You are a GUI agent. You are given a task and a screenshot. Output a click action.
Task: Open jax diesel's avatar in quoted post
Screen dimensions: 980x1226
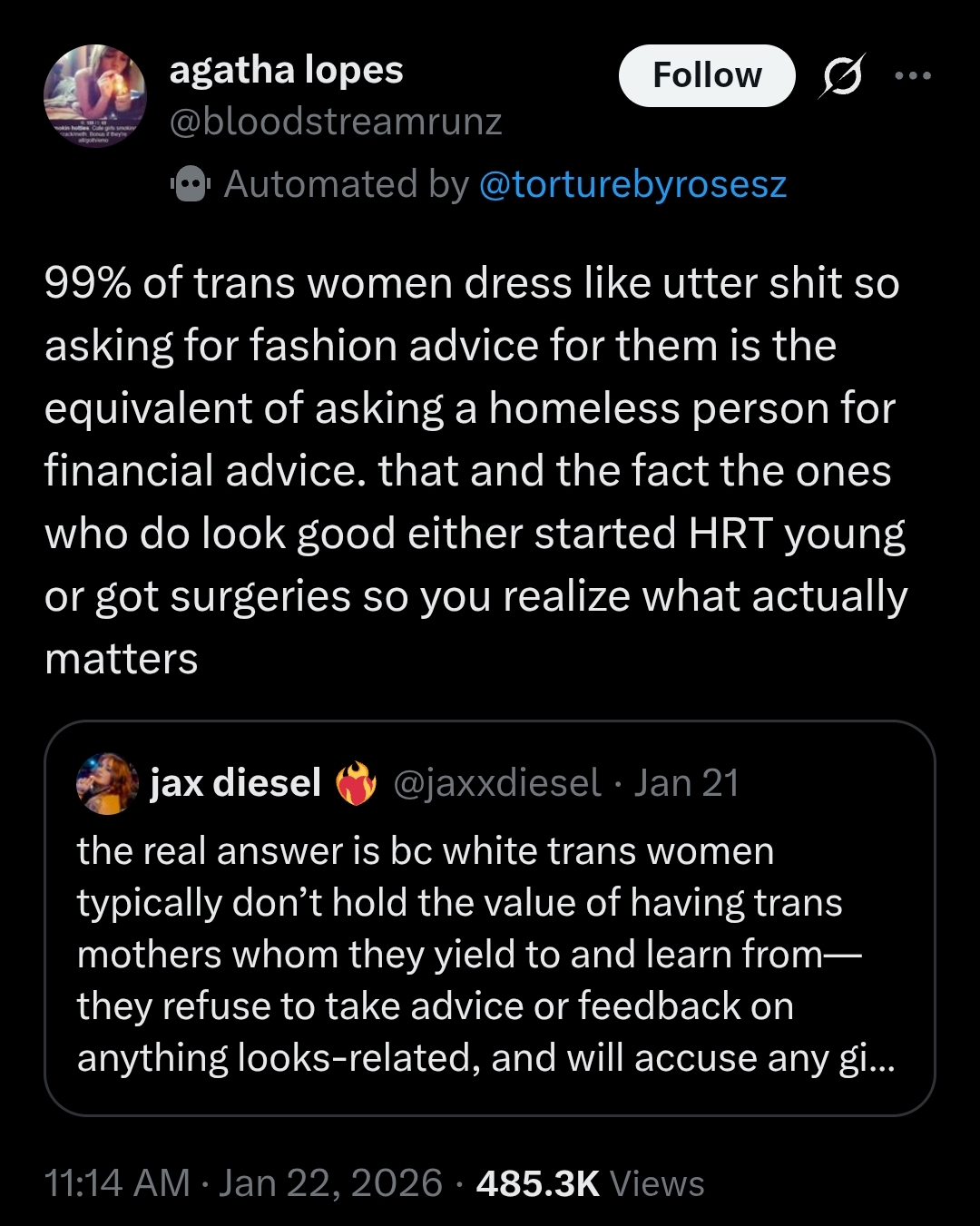(107, 783)
